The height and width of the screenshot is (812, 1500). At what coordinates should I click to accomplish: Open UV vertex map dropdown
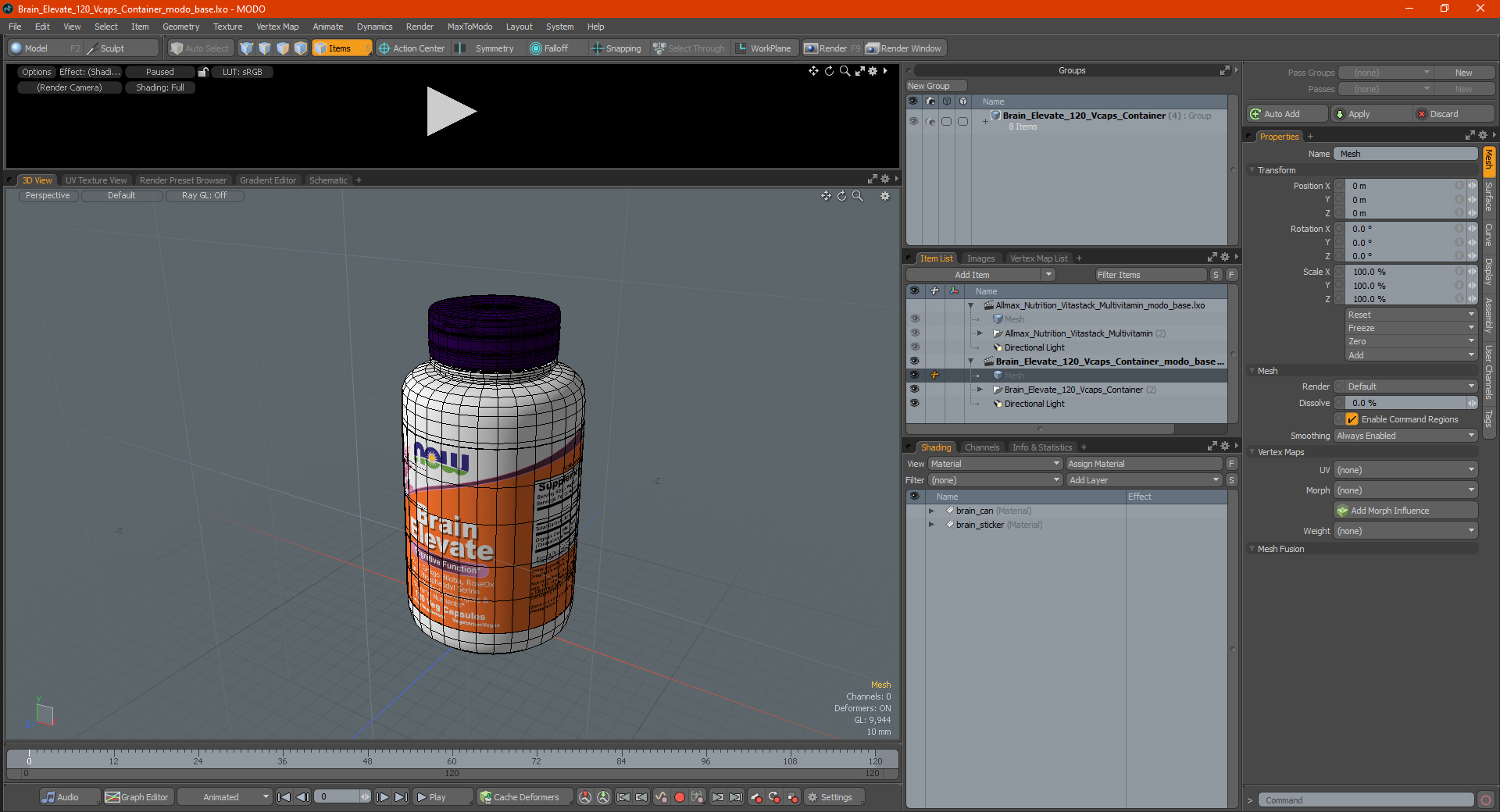point(1405,470)
